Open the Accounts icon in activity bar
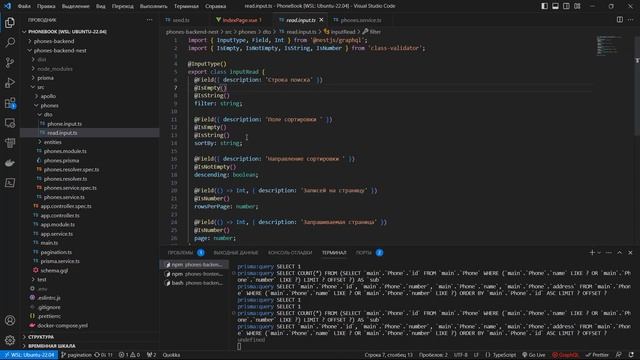The height and width of the screenshot is (360, 640). coord(10,320)
